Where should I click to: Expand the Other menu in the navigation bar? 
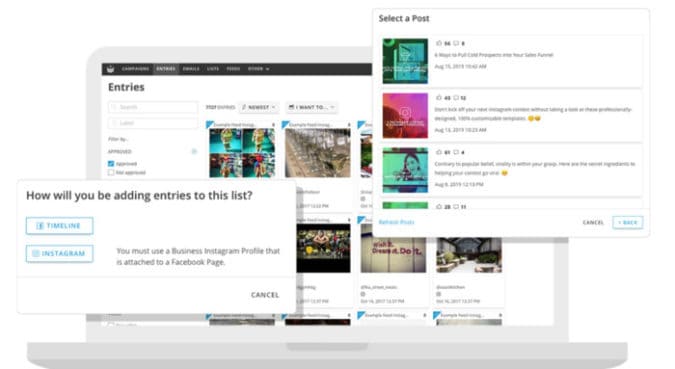click(258, 69)
